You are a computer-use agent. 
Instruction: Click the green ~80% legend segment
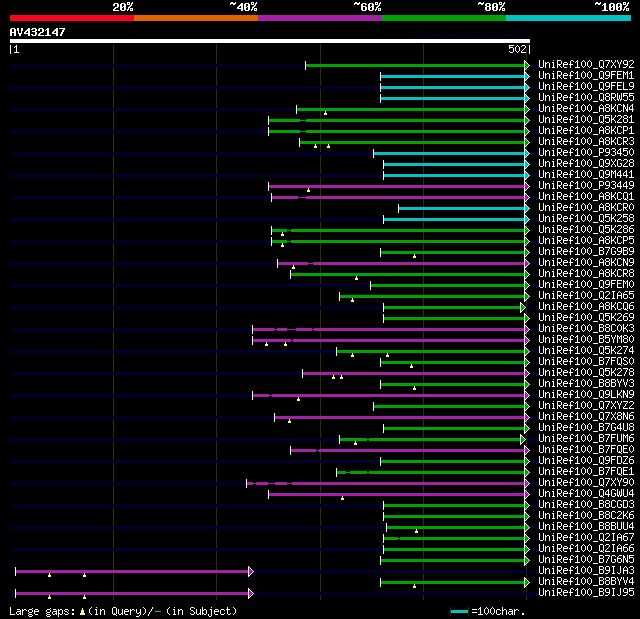click(x=444, y=18)
